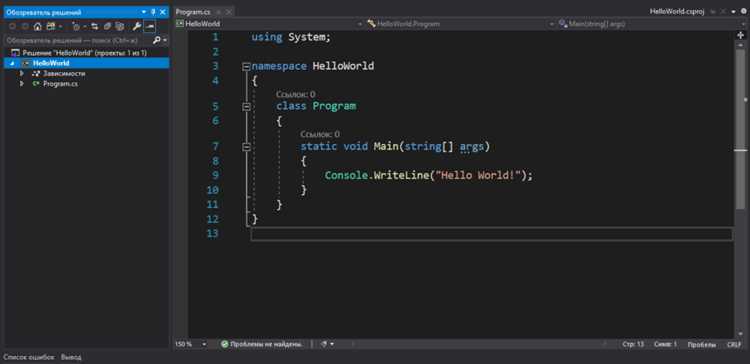Click the Show All Files icon

pyautogui.click(x=120, y=26)
